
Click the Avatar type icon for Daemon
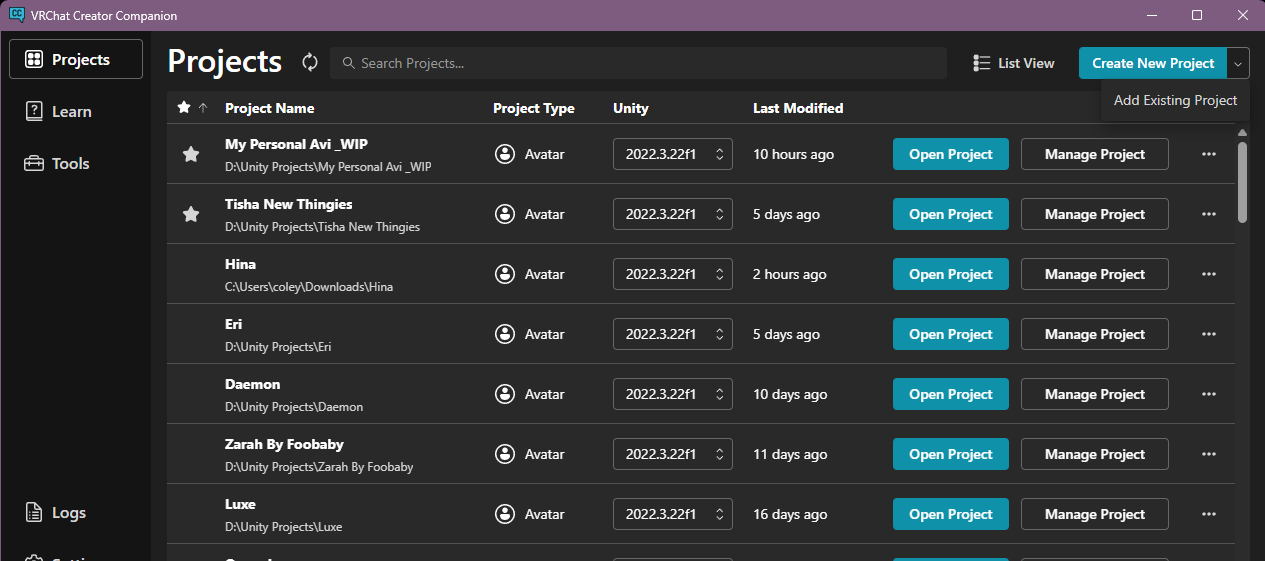click(x=505, y=394)
